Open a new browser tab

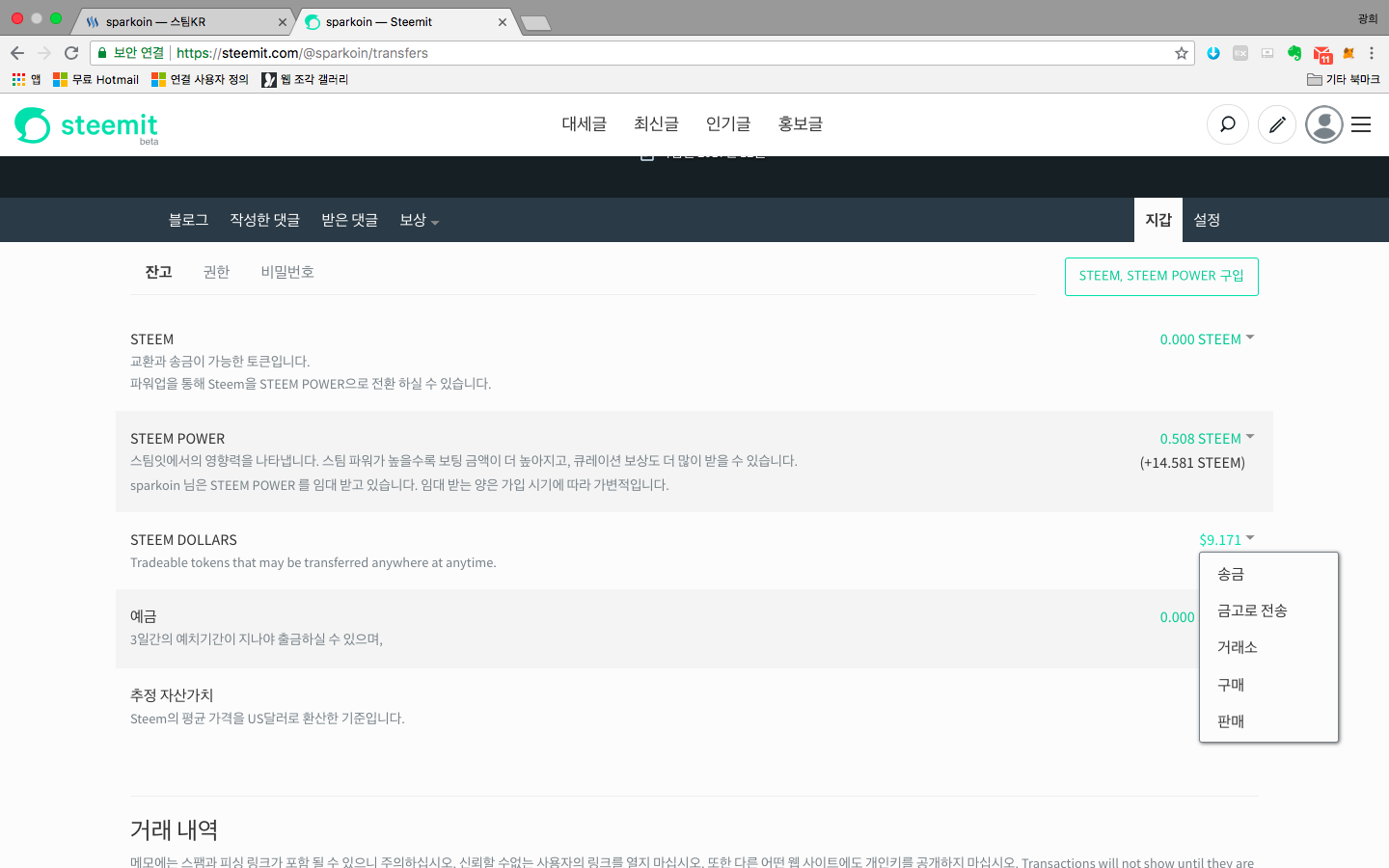[535, 23]
